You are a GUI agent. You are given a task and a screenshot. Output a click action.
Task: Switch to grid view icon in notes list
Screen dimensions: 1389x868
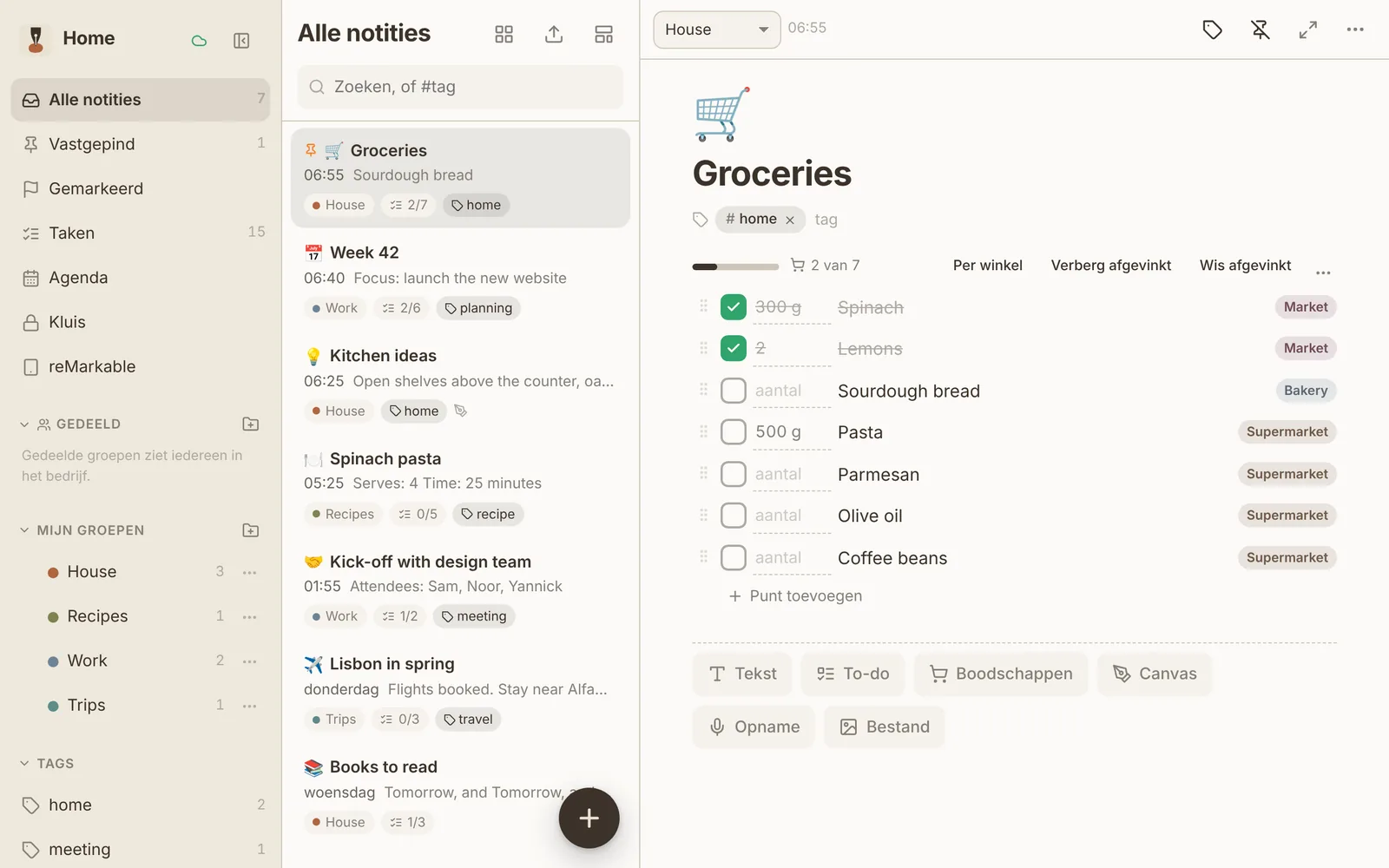(x=504, y=34)
